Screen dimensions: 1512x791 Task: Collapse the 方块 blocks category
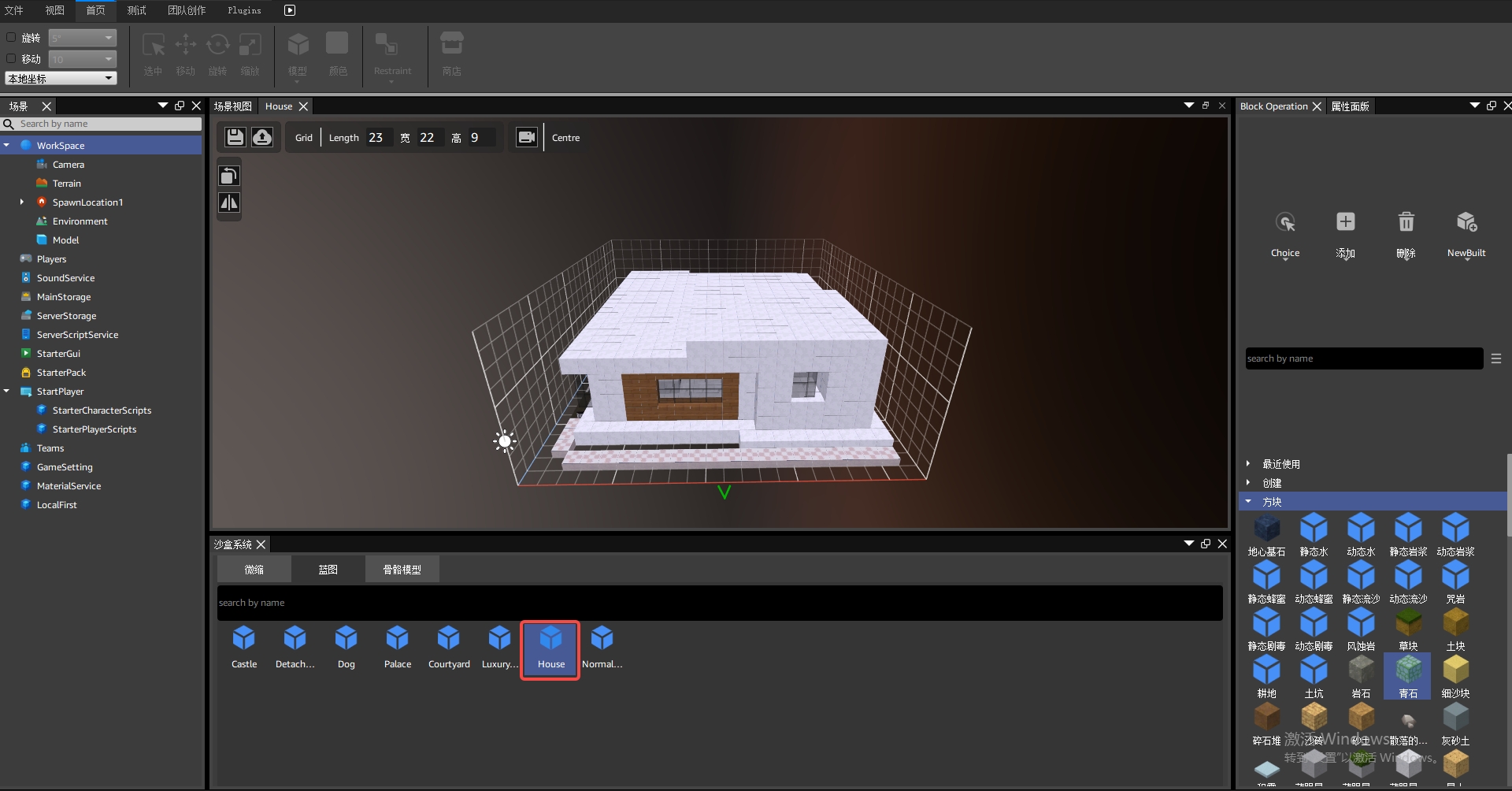point(1248,501)
